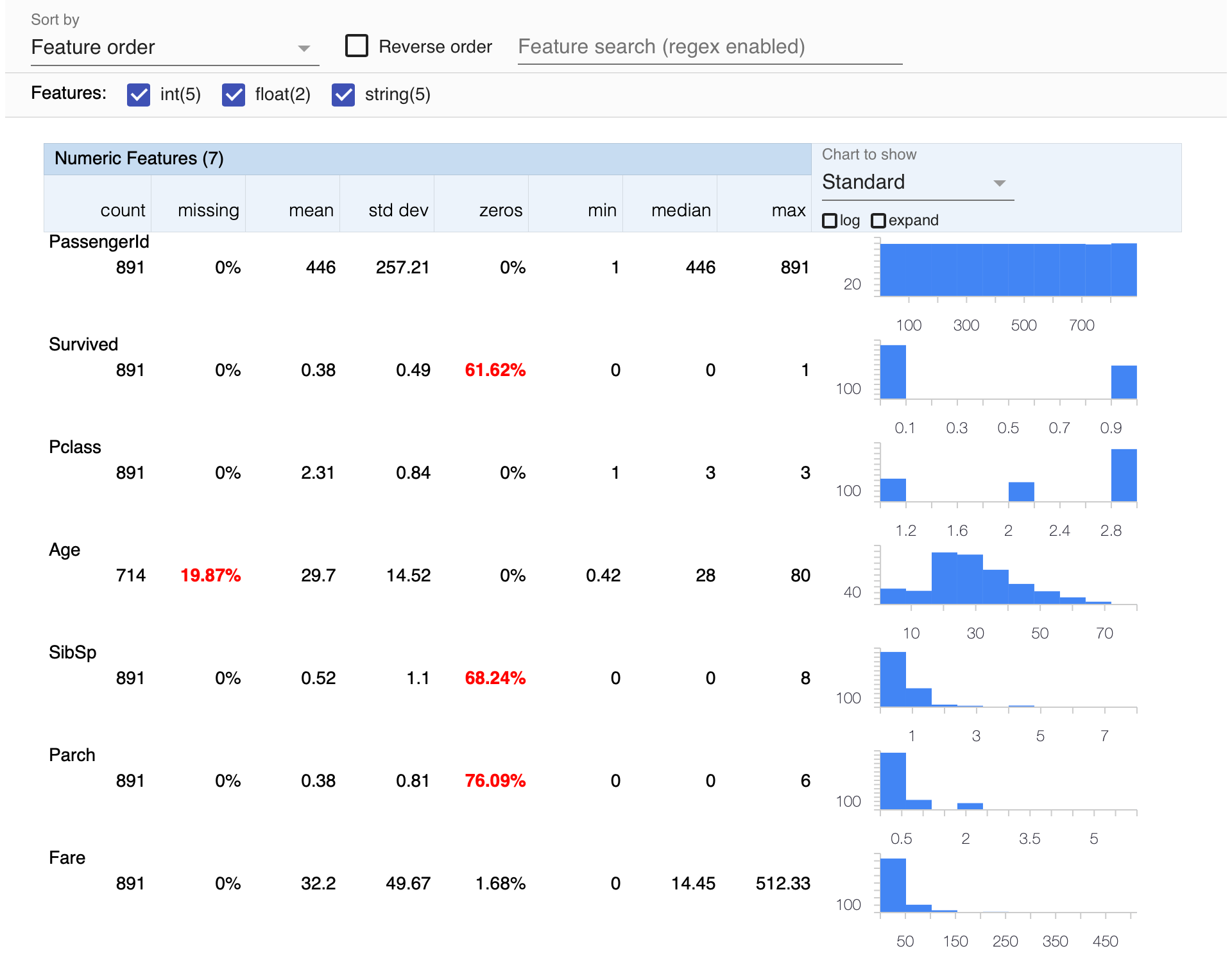
Task: Click Age's red 19.87% missing value
Action: tap(210, 576)
